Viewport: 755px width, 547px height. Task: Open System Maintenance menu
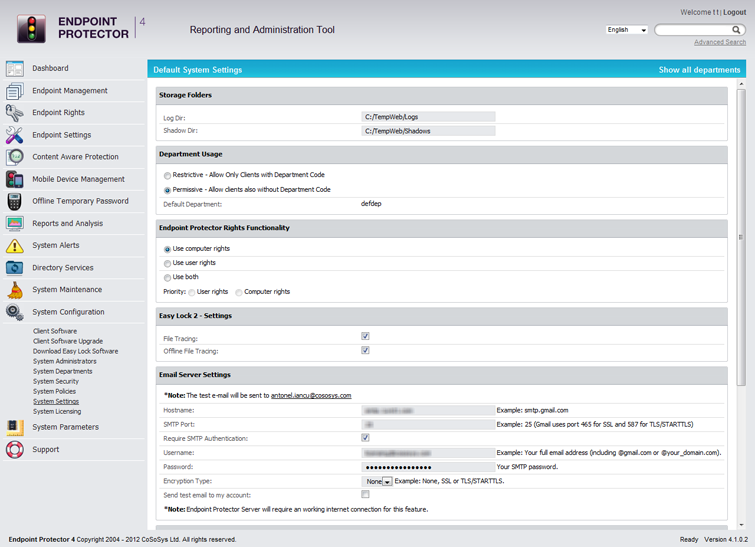pos(67,290)
